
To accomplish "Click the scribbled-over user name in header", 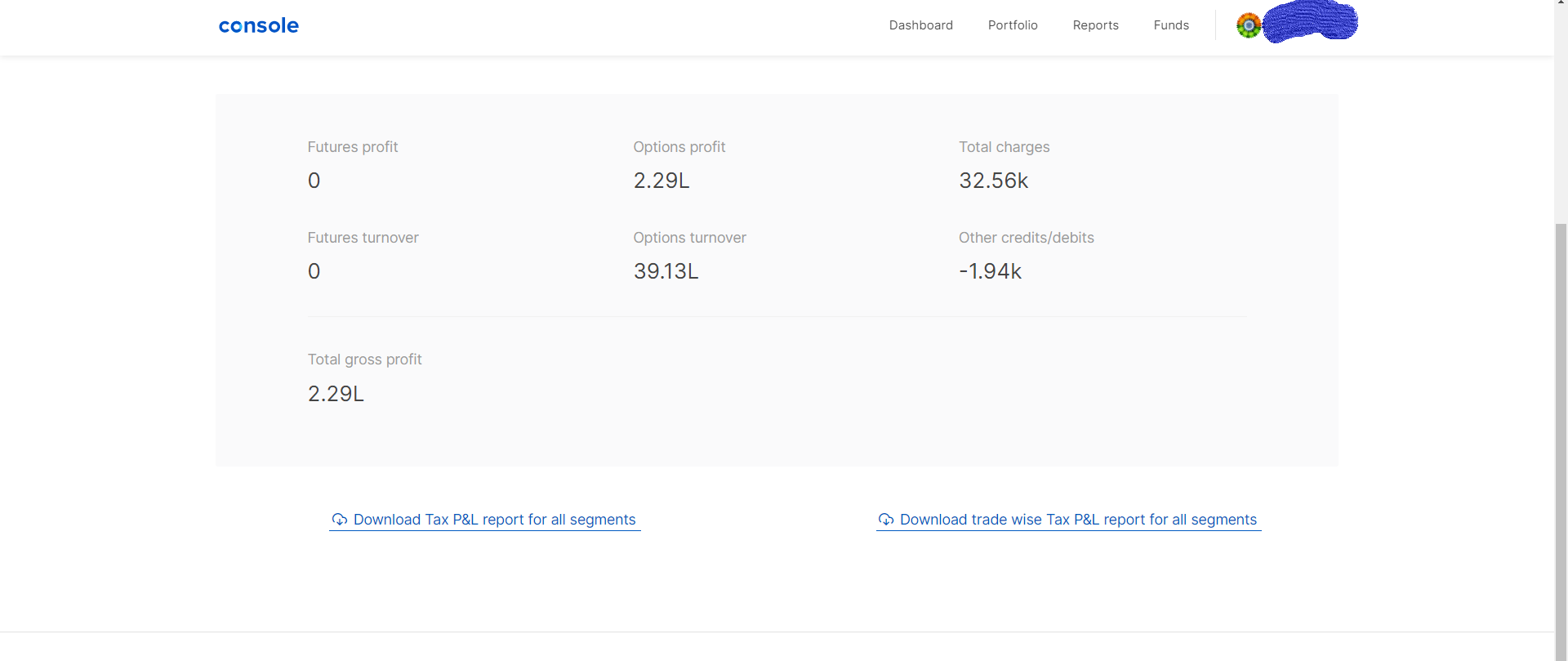I will (1310, 21).
